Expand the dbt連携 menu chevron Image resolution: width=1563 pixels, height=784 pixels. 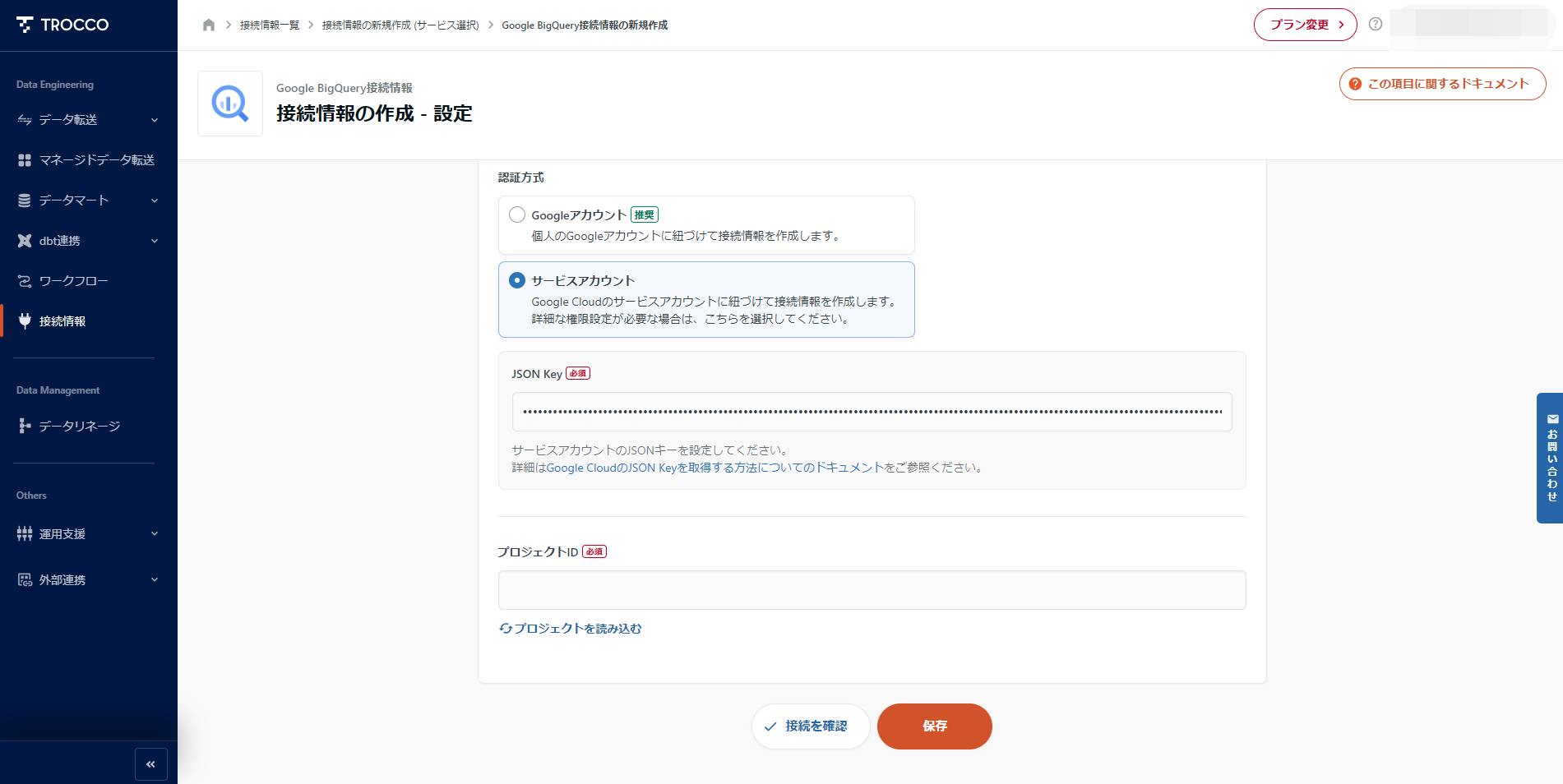click(155, 241)
